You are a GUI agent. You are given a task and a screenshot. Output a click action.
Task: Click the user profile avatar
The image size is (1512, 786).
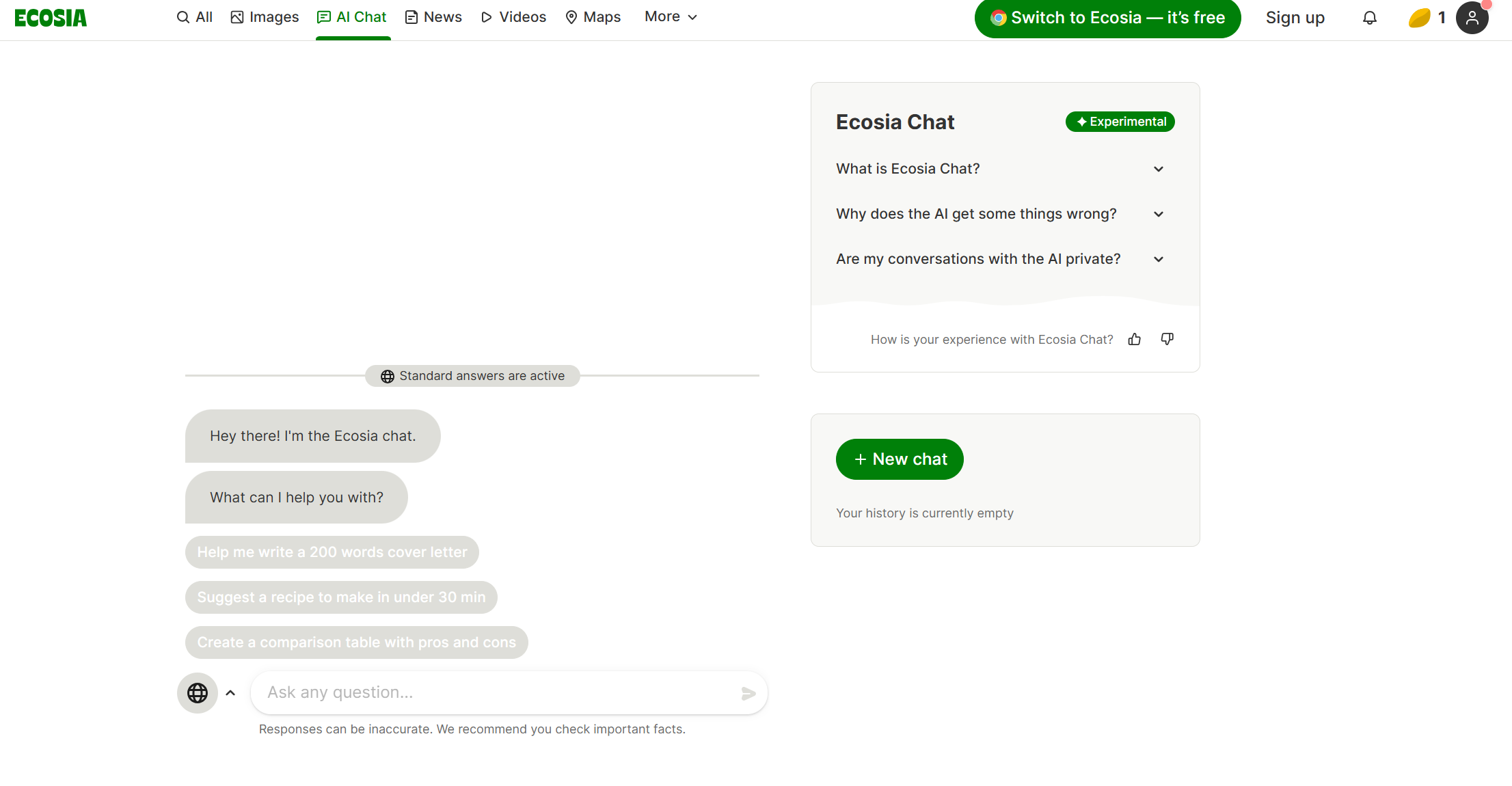[x=1472, y=18]
